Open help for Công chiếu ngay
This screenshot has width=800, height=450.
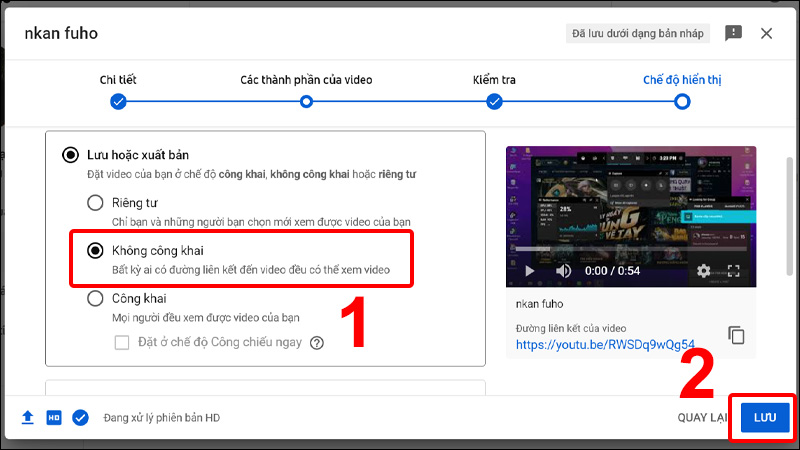(x=317, y=343)
